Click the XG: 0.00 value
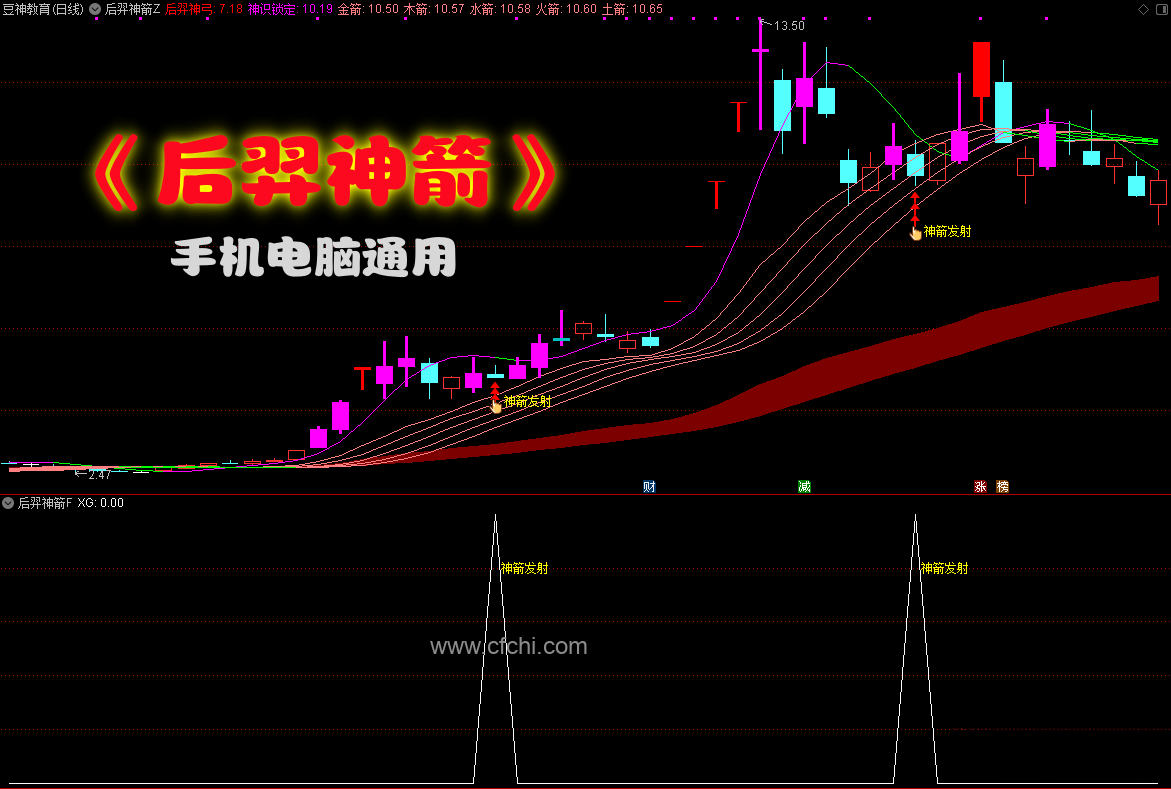The height and width of the screenshot is (789, 1171). [x=101, y=503]
